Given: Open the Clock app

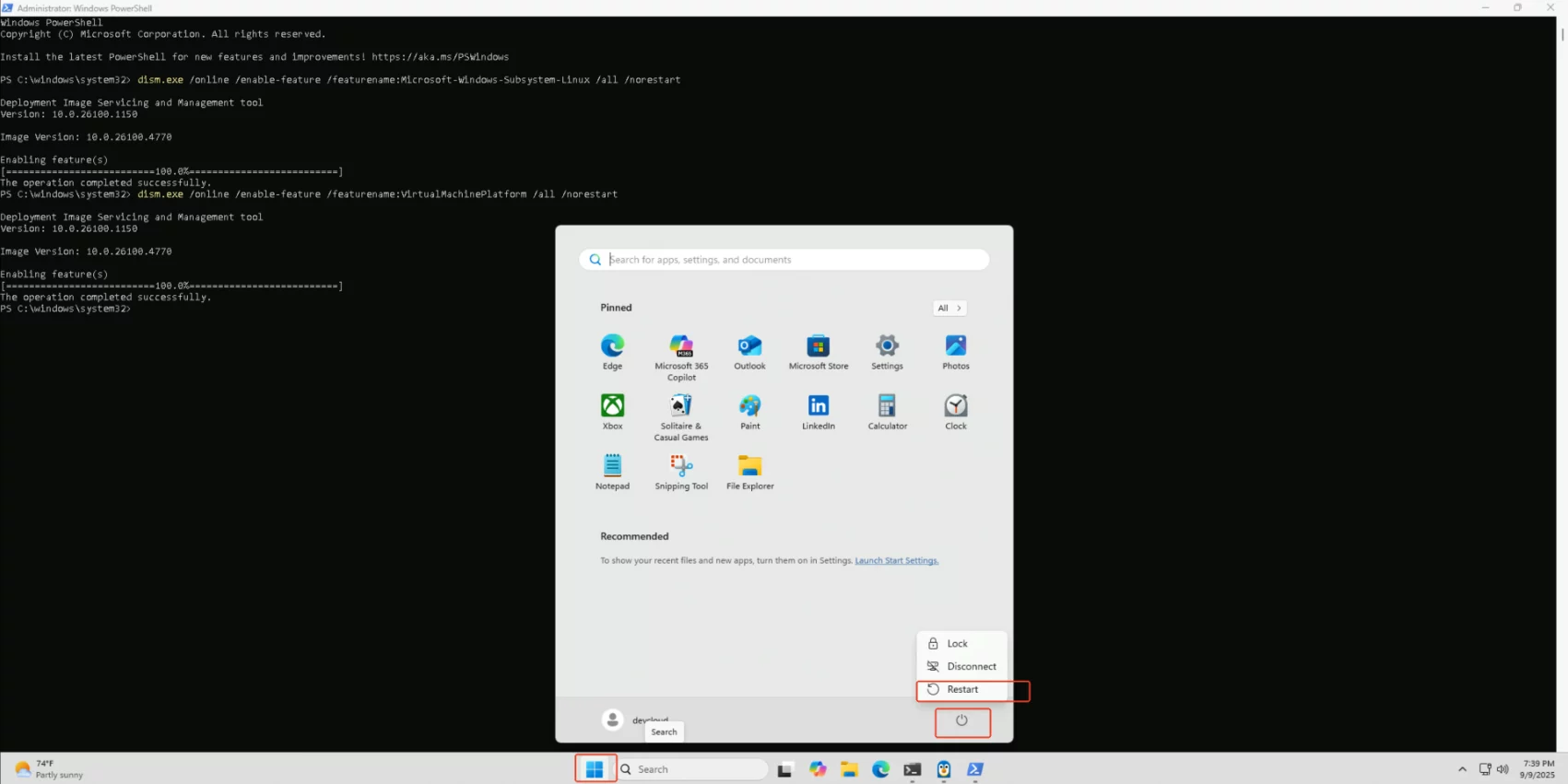Looking at the screenshot, I should (956, 412).
